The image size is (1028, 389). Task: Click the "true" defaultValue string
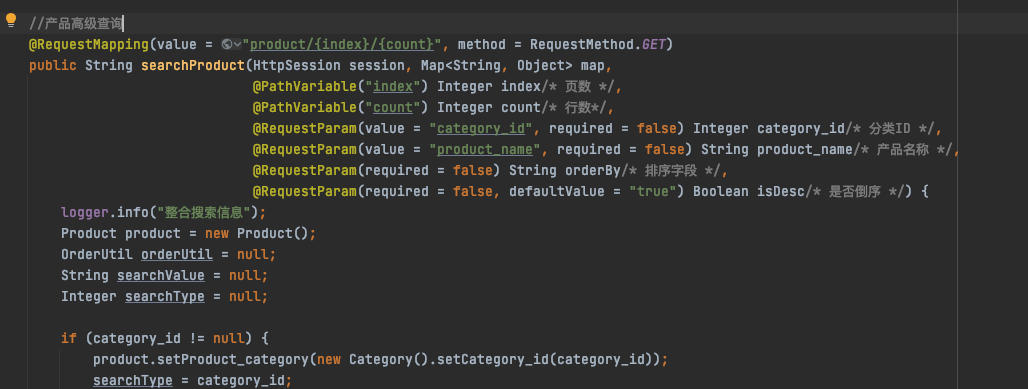654,192
